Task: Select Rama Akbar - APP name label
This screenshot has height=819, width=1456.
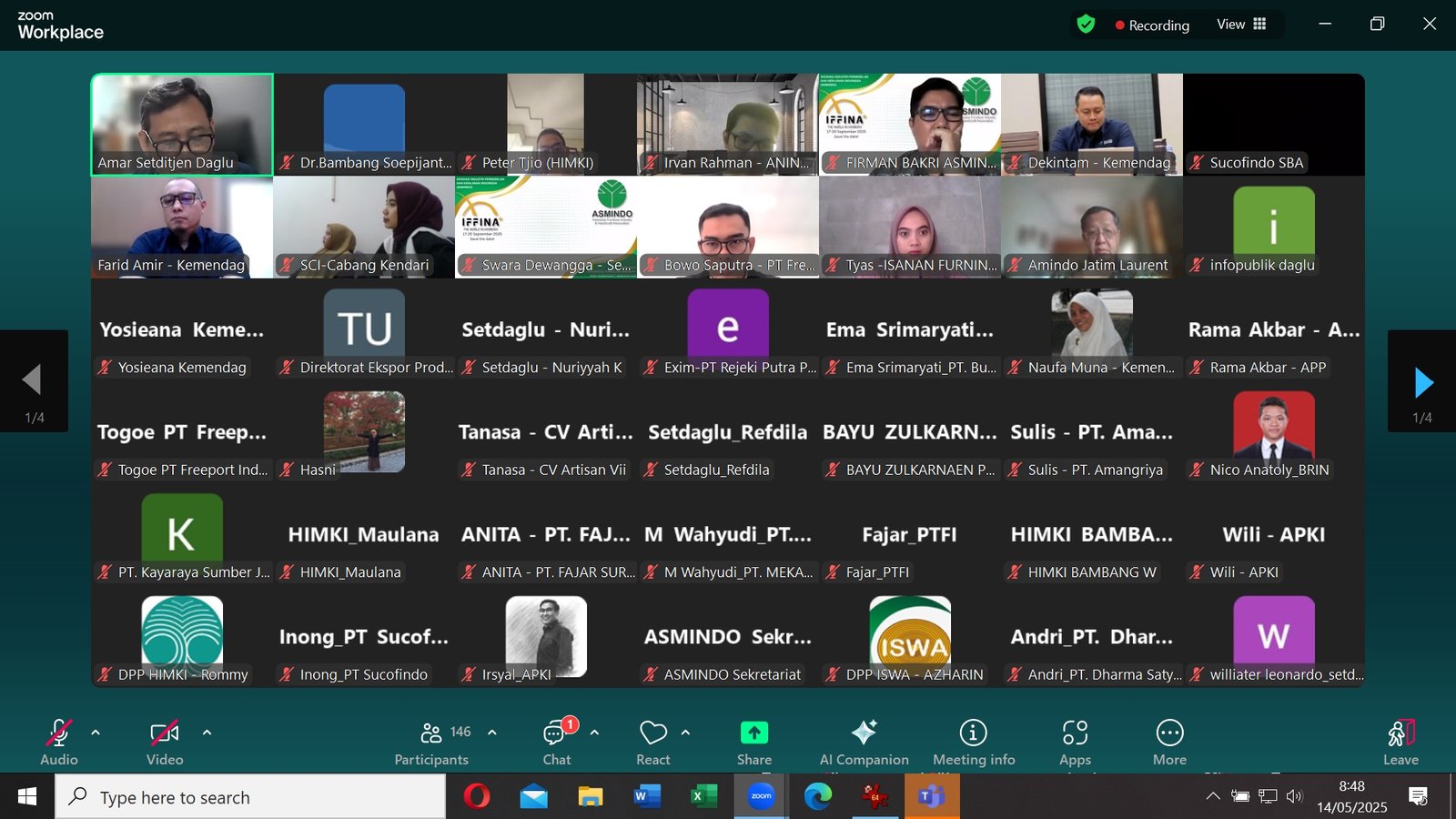Action: (1268, 368)
